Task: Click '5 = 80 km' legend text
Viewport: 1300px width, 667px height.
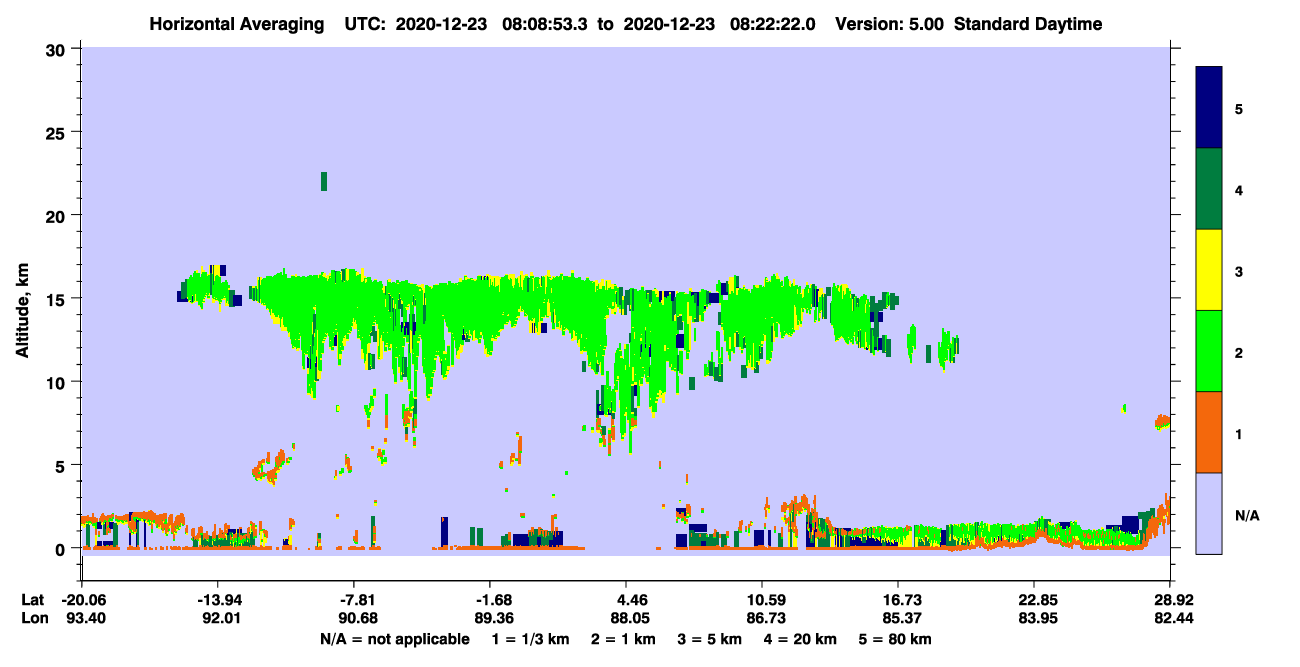Action: 895,639
